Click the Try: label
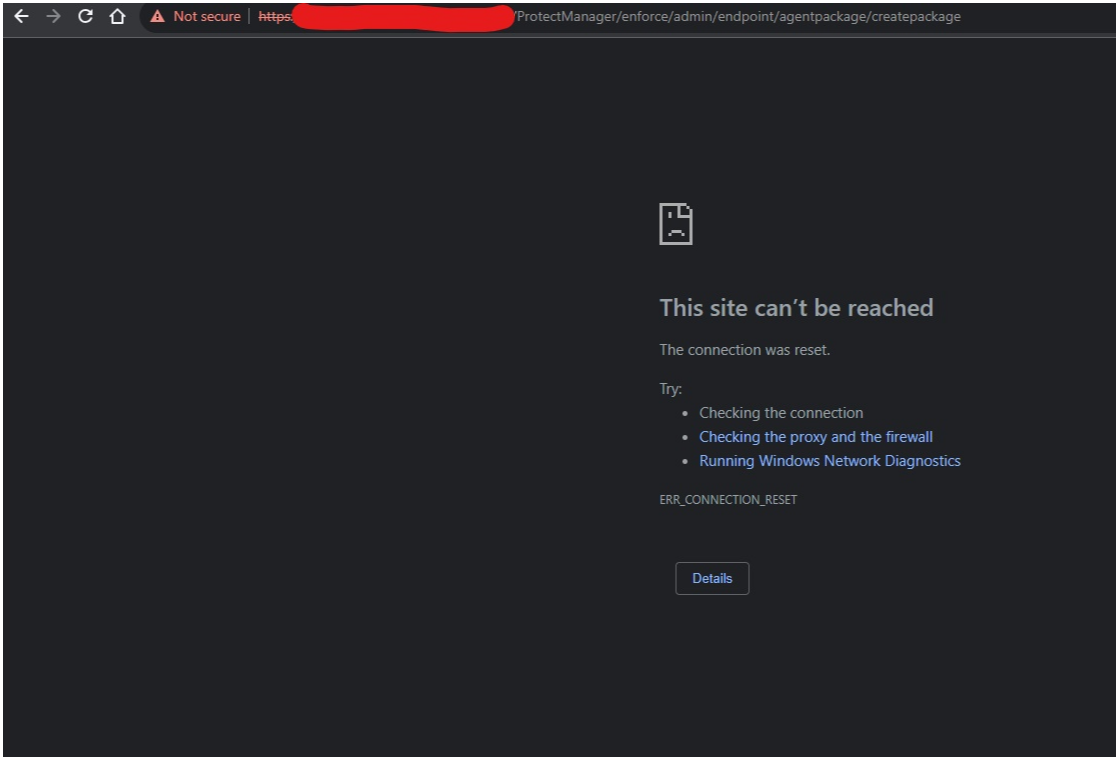The width and height of the screenshot is (1117, 757). point(670,389)
